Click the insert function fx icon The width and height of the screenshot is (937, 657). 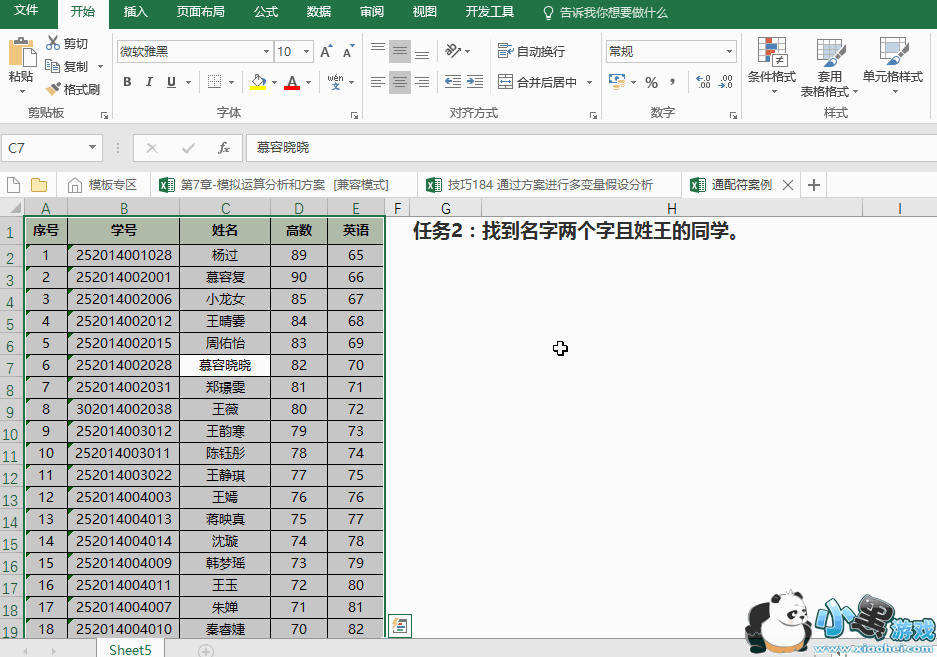[x=224, y=148]
